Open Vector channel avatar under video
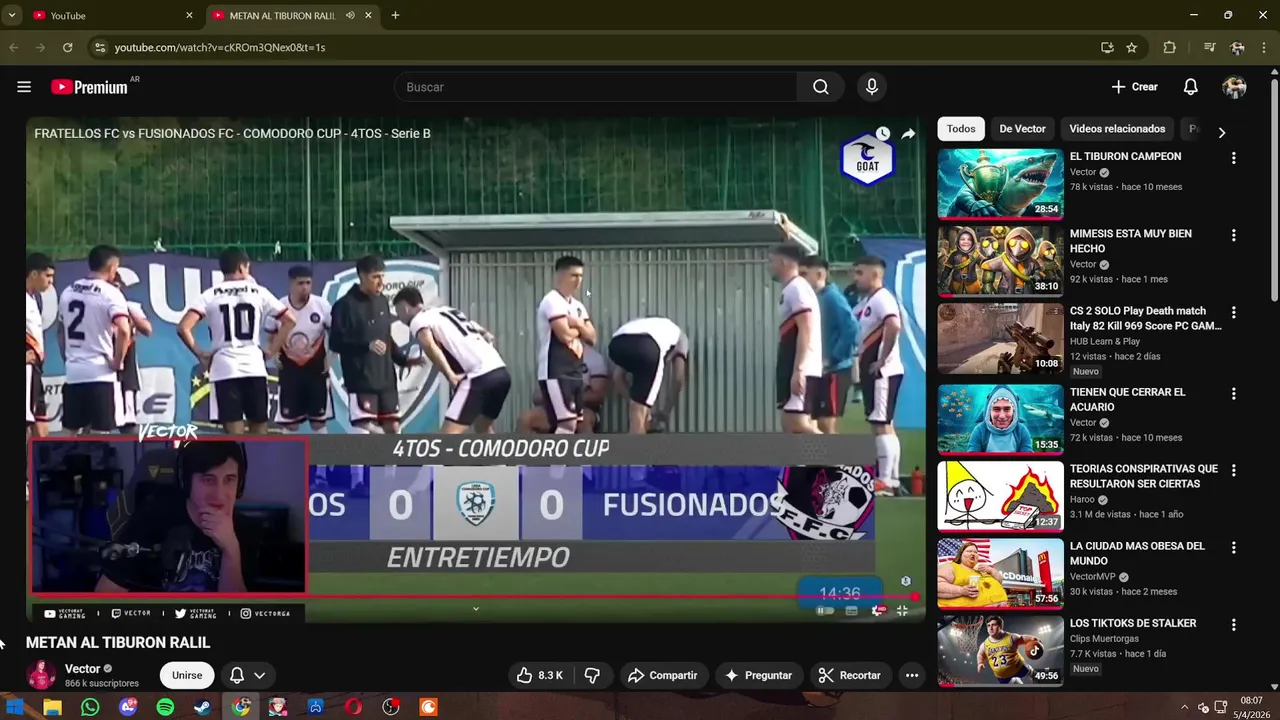The width and height of the screenshot is (1280, 720). [41, 675]
